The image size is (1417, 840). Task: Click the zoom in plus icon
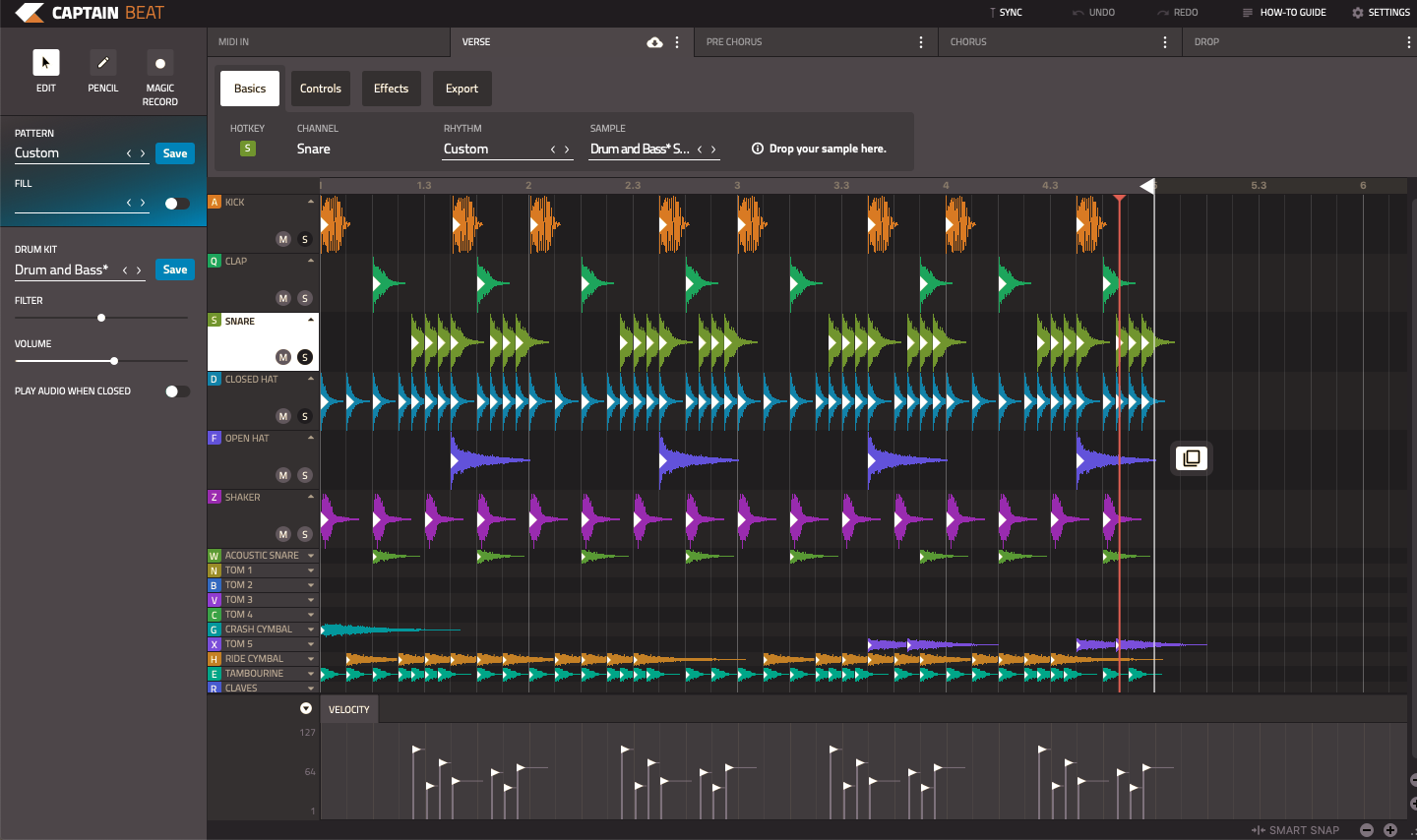(1390, 830)
